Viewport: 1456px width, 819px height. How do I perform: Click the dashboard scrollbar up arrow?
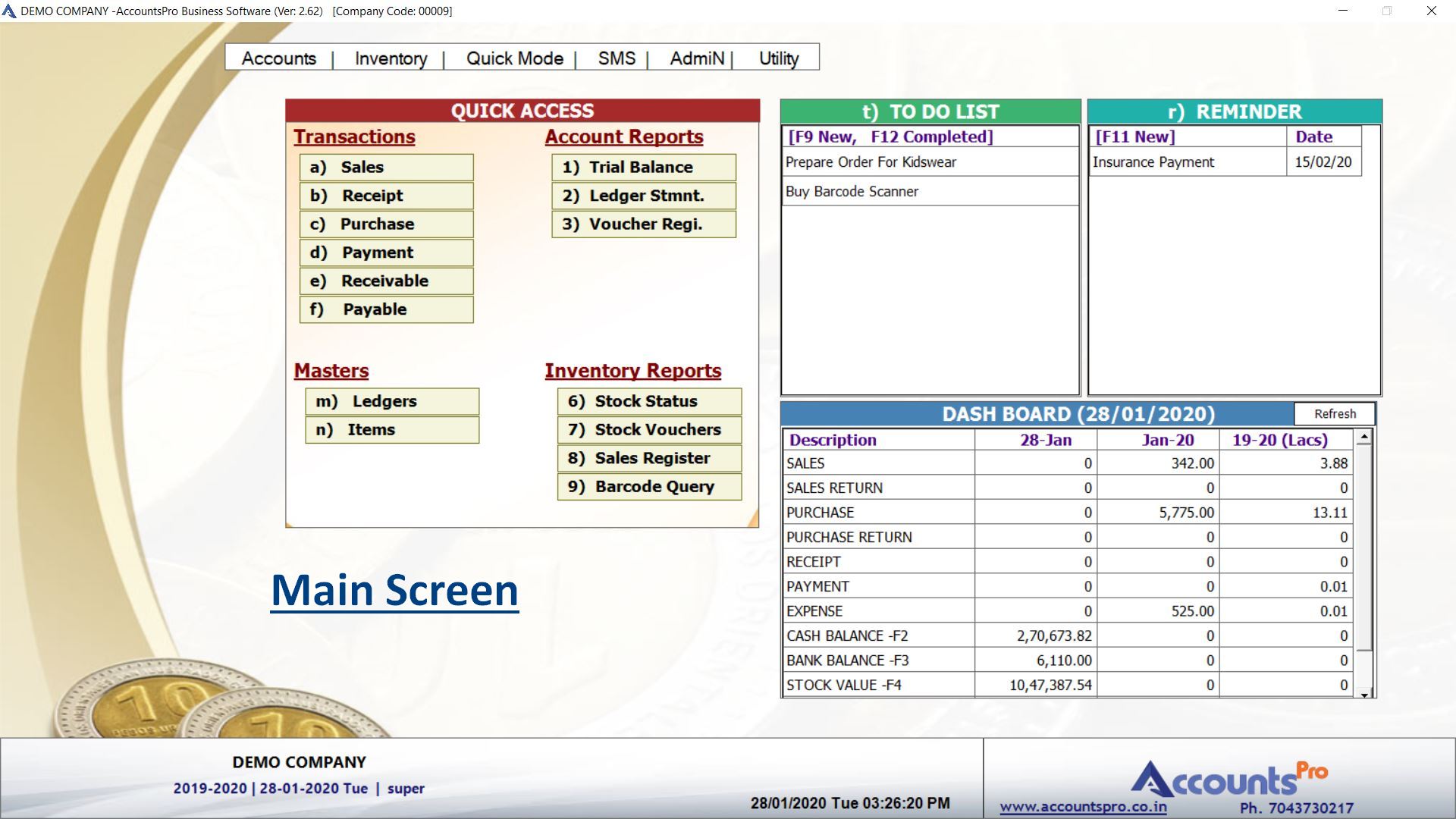click(1364, 437)
